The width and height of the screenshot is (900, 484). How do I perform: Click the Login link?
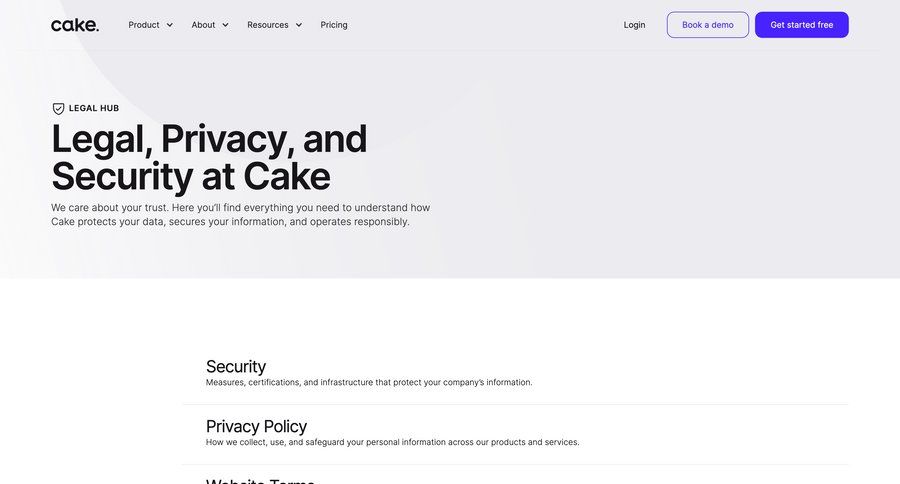click(x=634, y=25)
